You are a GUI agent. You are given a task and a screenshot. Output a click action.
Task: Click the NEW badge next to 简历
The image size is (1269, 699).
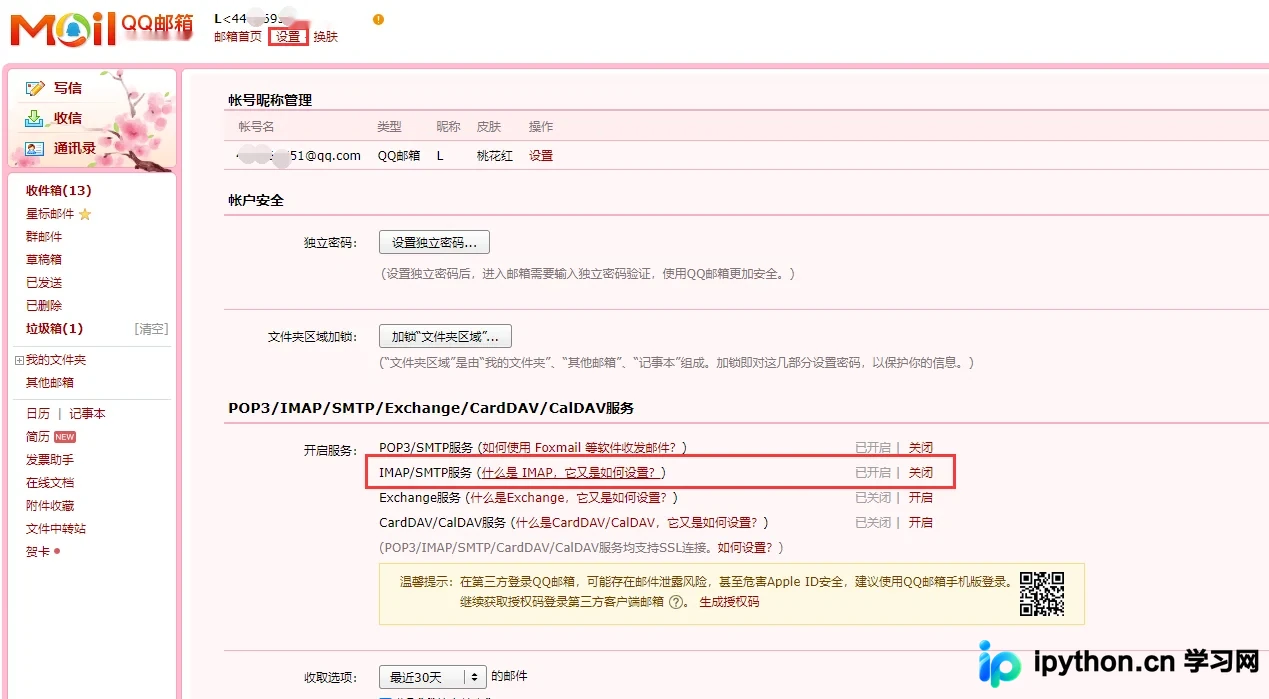[x=65, y=437]
